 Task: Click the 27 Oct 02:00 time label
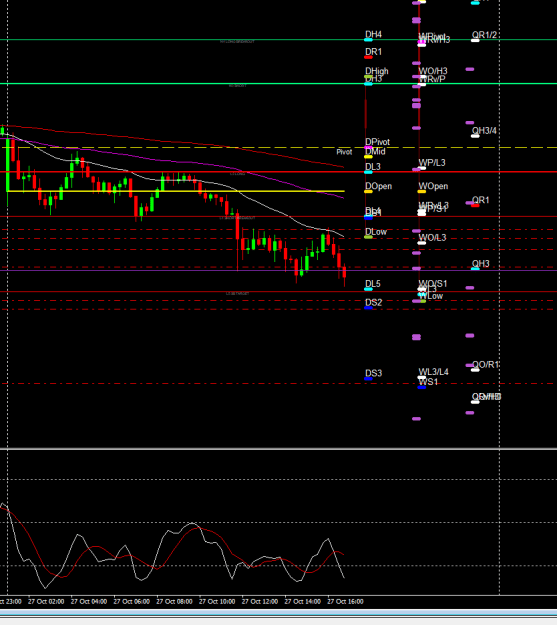click(46, 601)
